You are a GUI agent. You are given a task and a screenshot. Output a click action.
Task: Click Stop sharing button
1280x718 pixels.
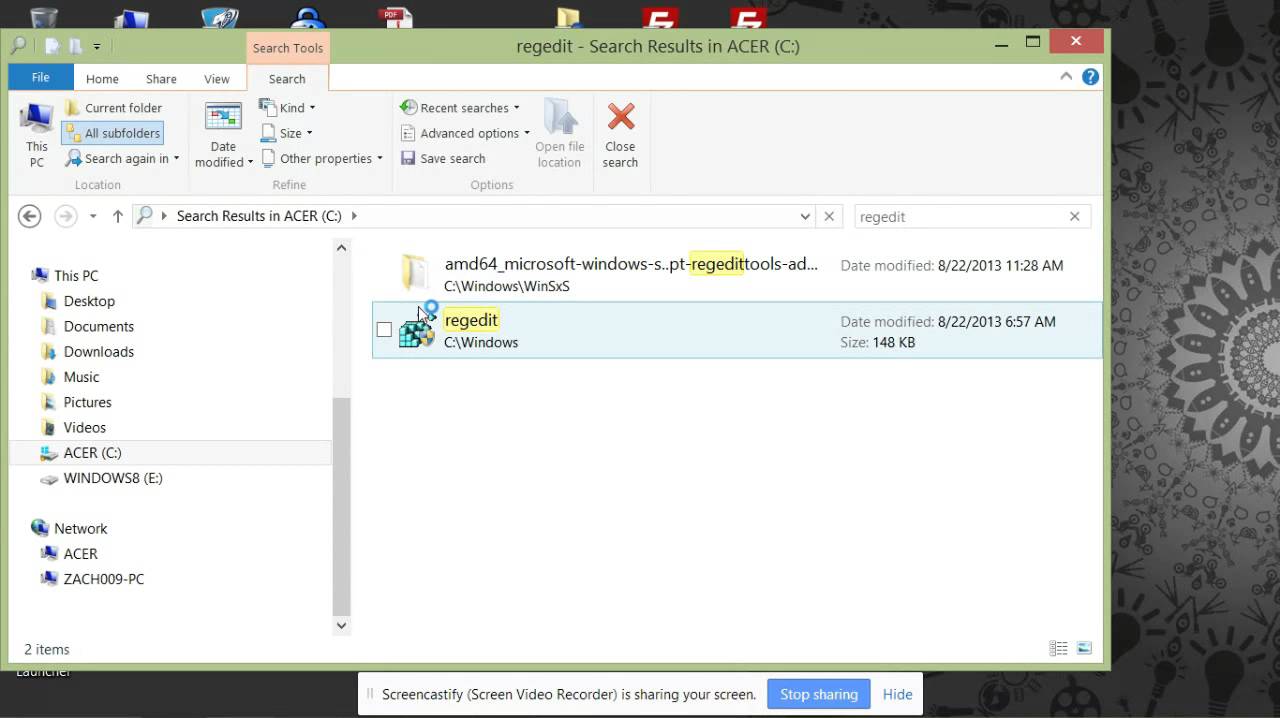(819, 694)
